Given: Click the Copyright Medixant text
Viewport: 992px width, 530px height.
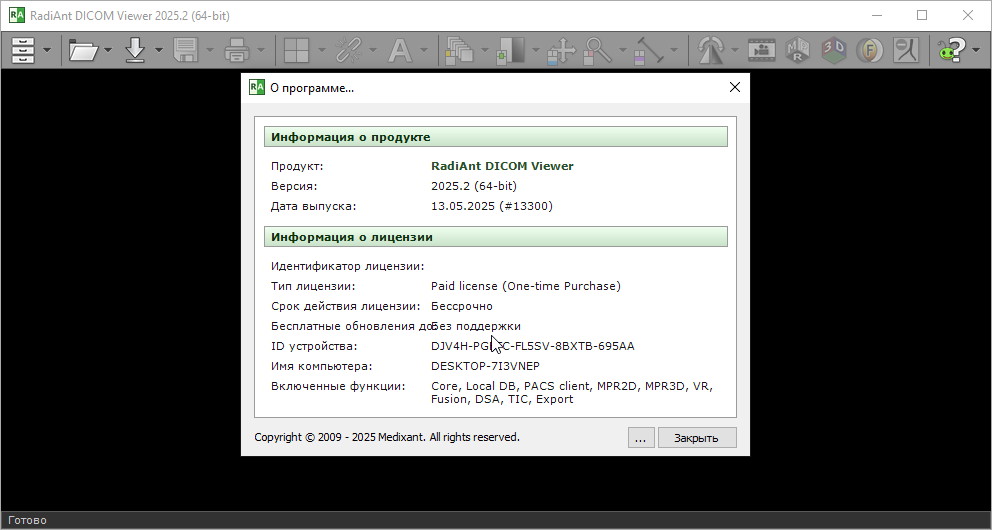Looking at the screenshot, I should tap(387, 437).
